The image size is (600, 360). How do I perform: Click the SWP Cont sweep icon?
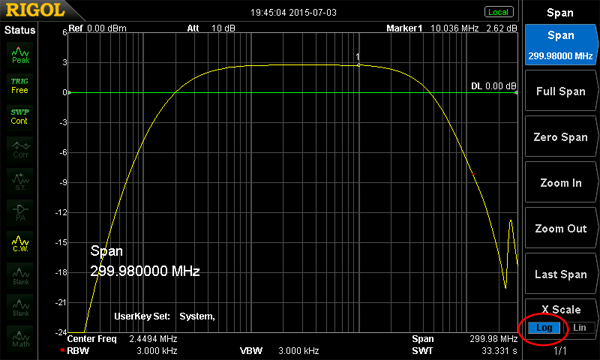(x=20, y=117)
